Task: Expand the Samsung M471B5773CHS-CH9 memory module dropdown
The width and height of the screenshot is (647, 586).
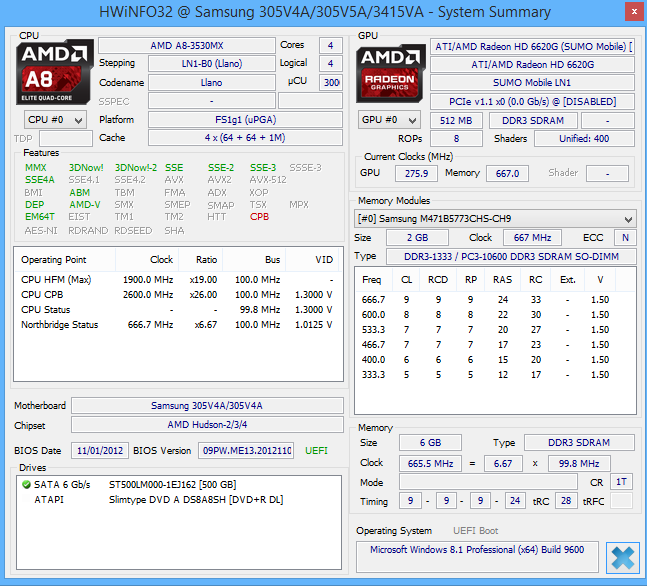Action: (495, 219)
